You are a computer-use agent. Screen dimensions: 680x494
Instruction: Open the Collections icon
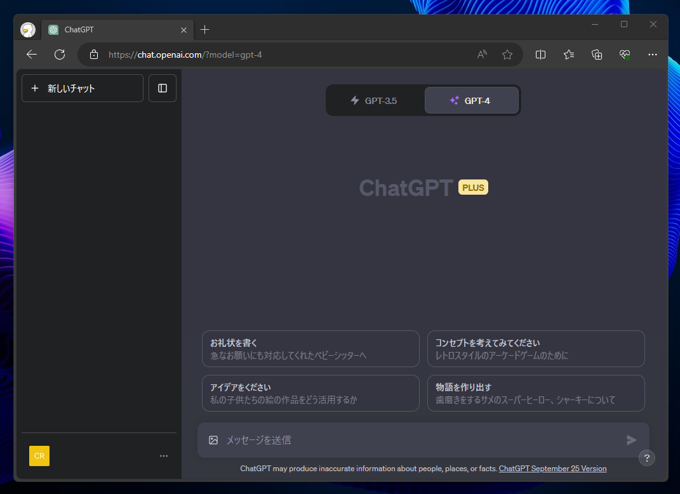coord(597,55)
